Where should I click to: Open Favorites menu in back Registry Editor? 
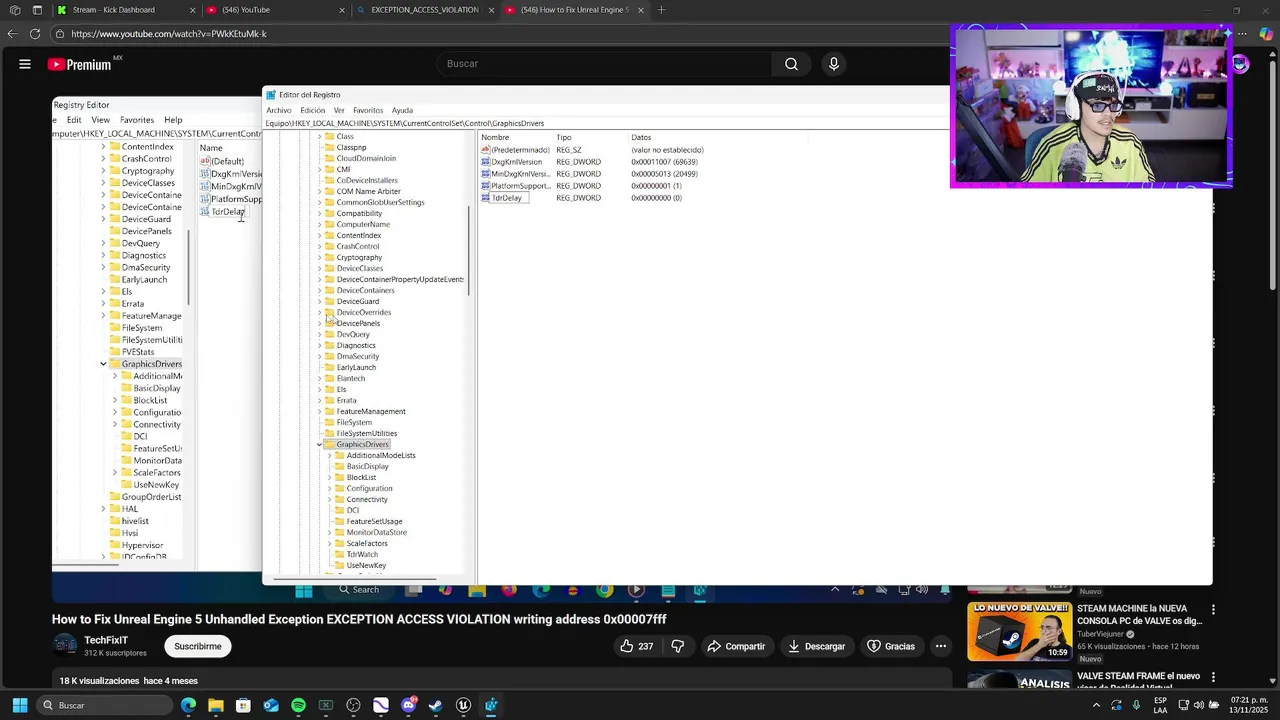(137, 120)
